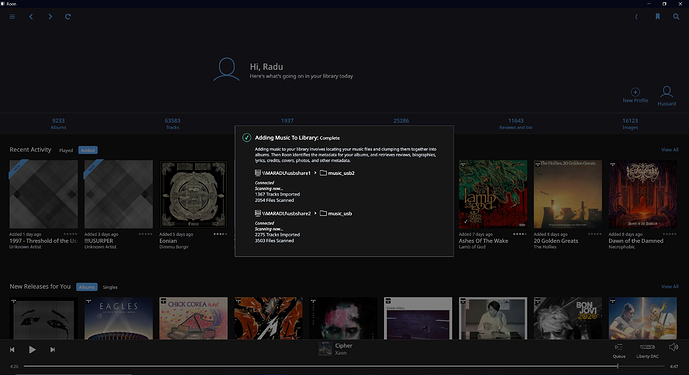The image size is (689, 375).
Task: Click the Necrophobic artist name
Action: [621, 247]
